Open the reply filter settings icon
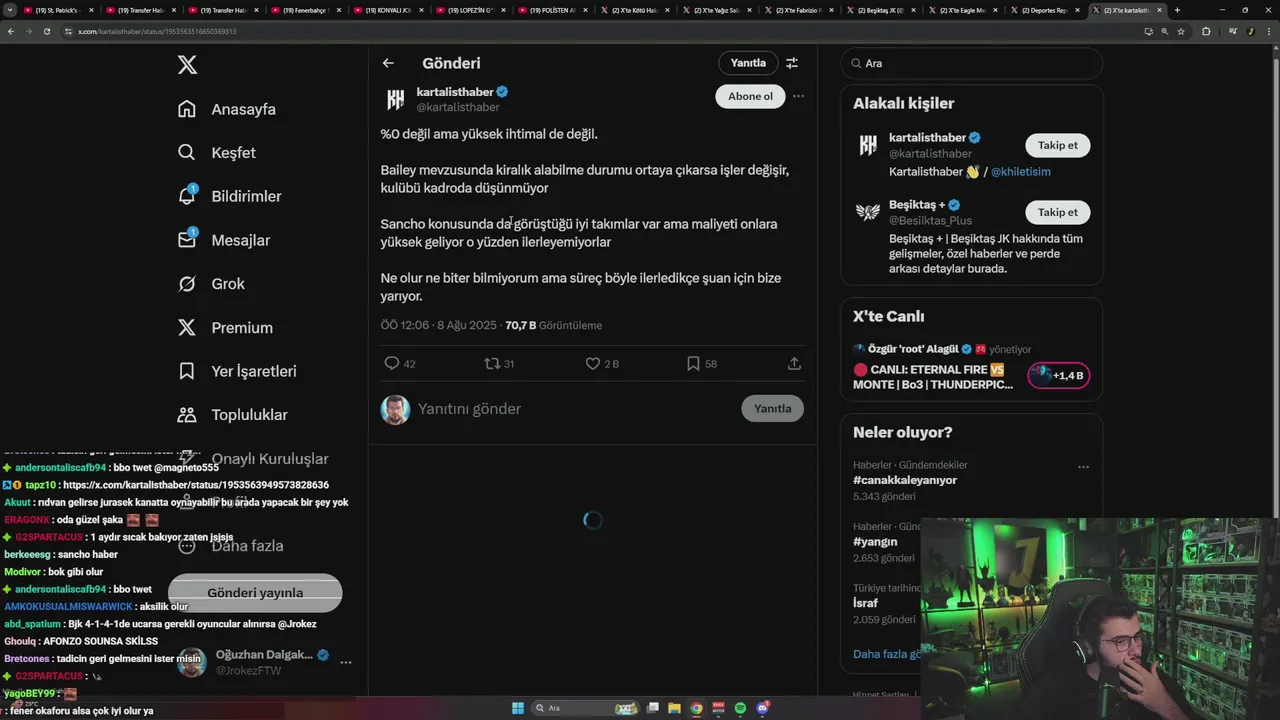This screenshot has width=1280, height=720. coord(792,63)
